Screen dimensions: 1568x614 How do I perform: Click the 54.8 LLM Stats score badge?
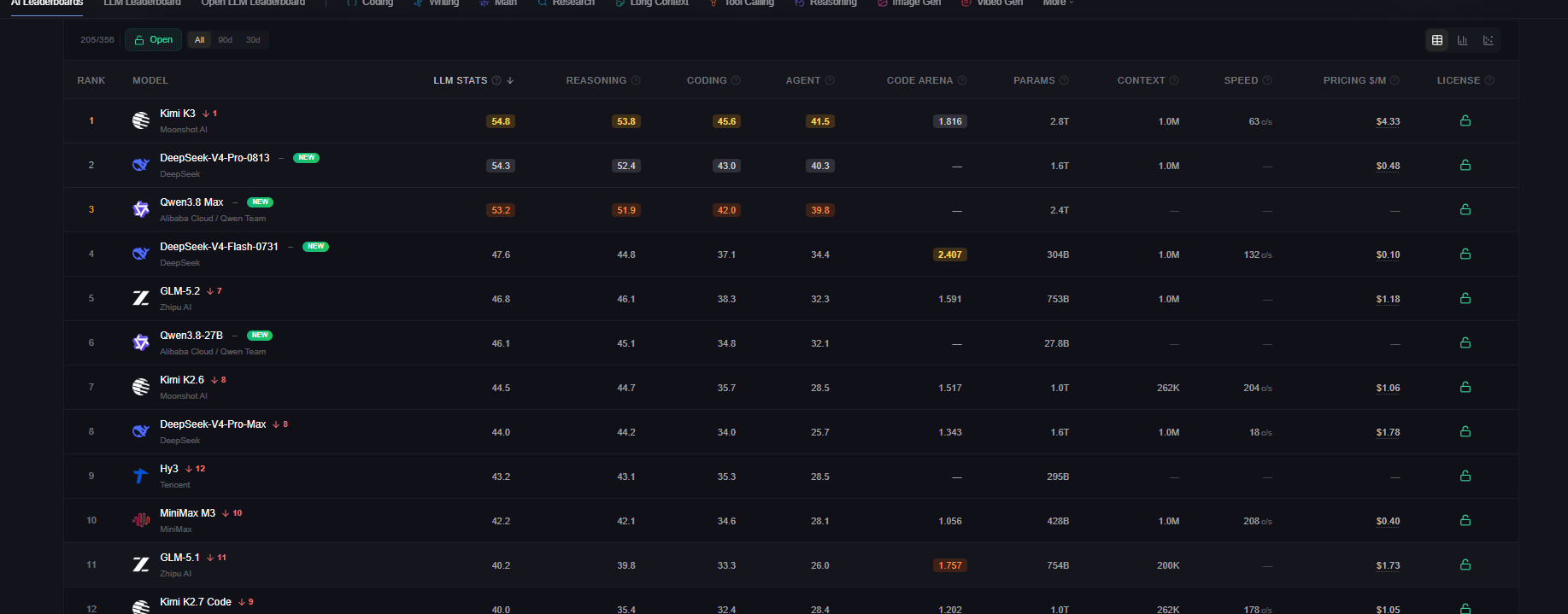501,121
